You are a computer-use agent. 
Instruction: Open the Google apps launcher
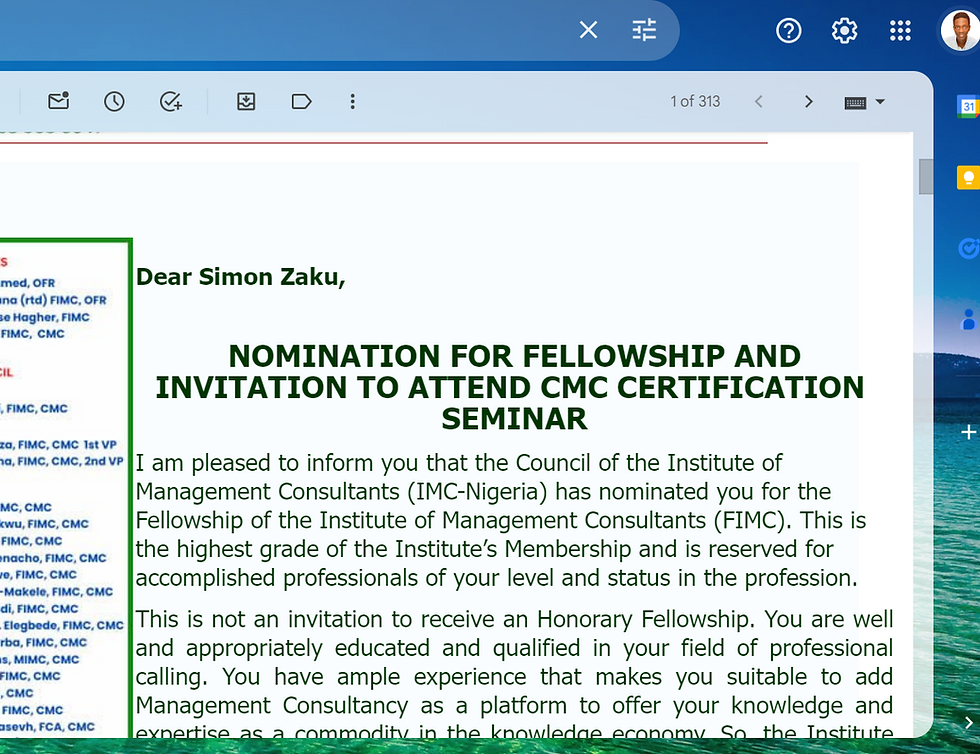point(900,31)
